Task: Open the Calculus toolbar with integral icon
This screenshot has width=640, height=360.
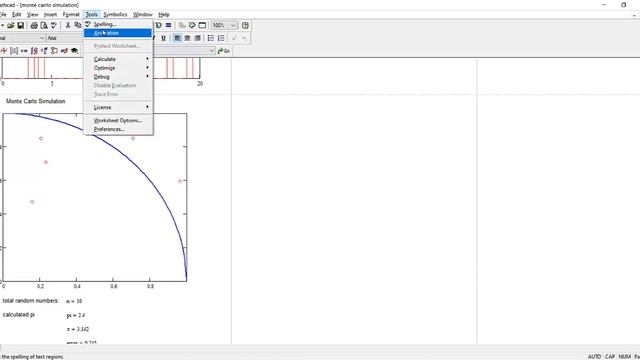Action: (x=34, y=51)
